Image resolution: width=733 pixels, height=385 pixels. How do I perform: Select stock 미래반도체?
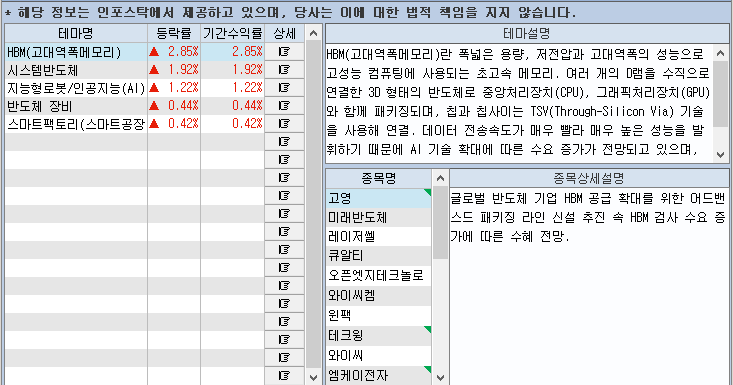click(x=378, y=218)
